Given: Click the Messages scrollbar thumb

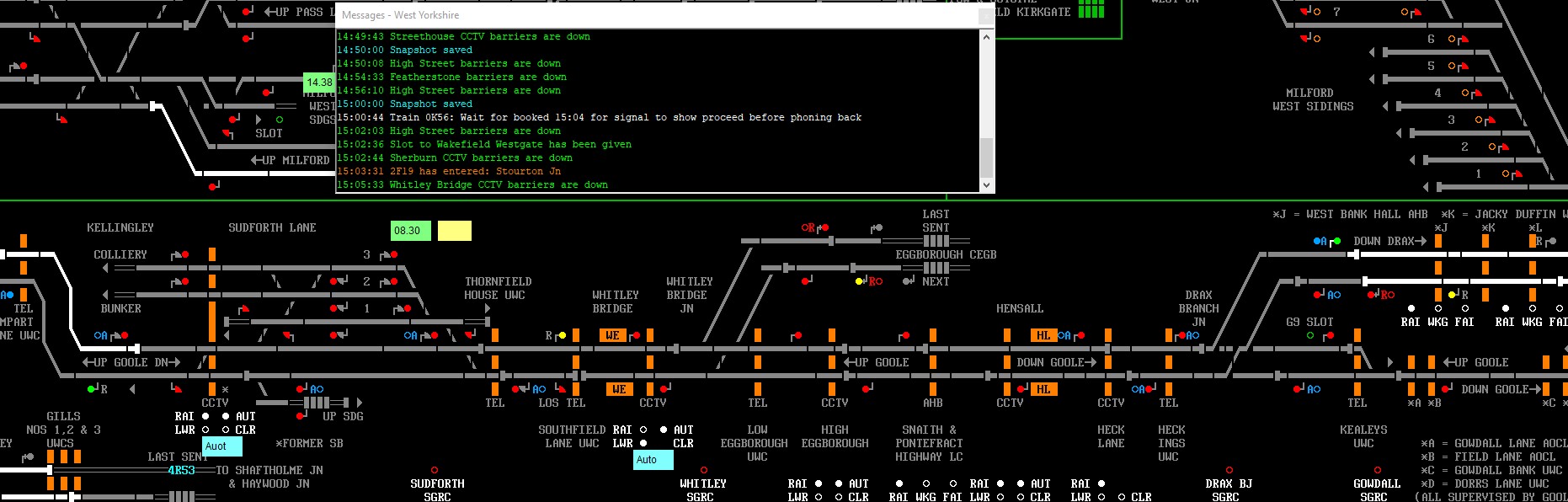Looking at the screenshot, I should point(987,158).
